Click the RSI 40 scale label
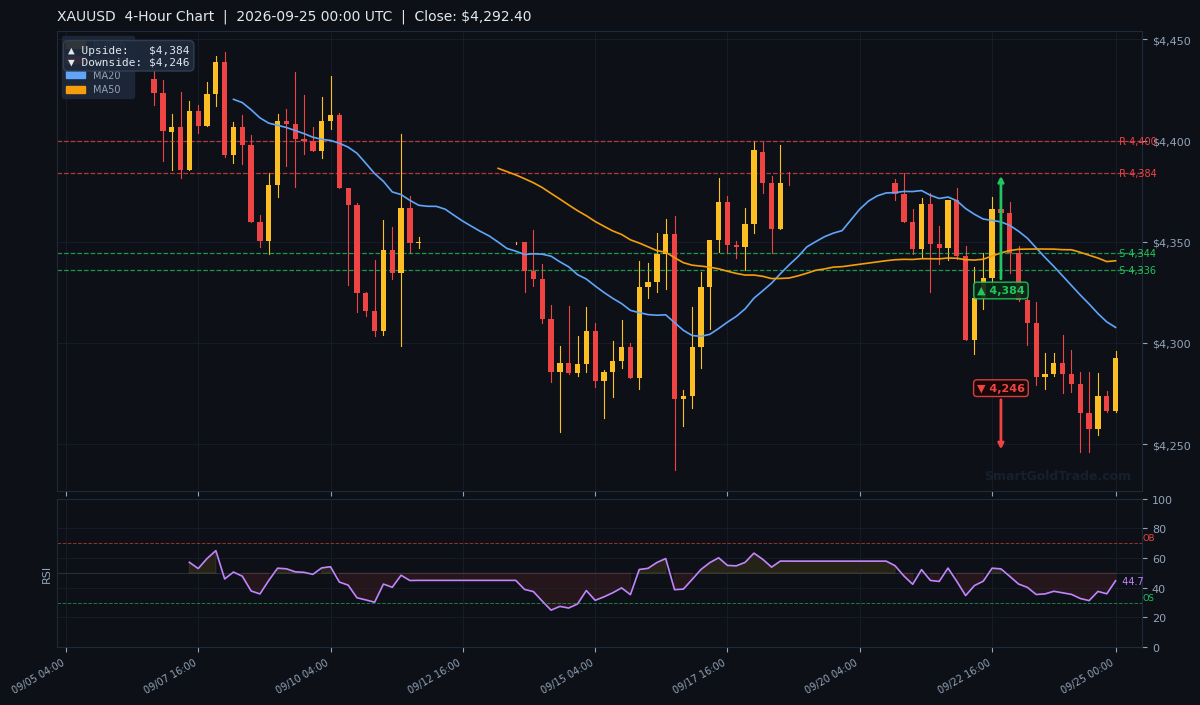This screenshot has height=705, width=1200. (x=1159, y=589)
